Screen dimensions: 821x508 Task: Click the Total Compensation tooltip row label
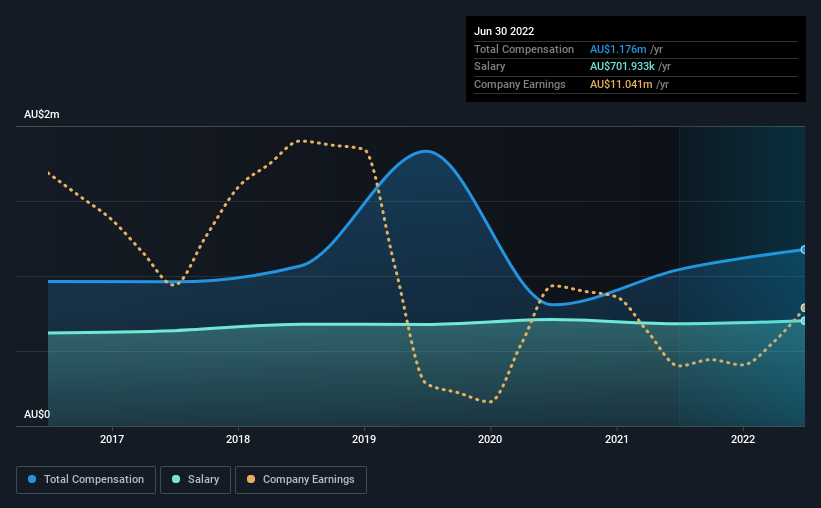pyautogui.click(x=524, y=49)
